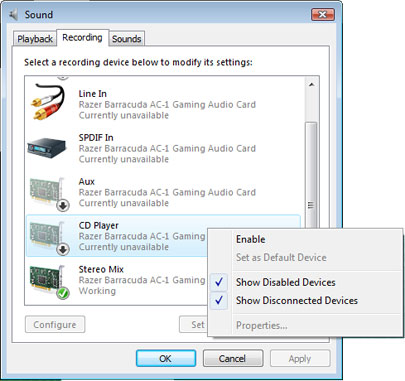
Task: Open Properties... from the context menu
Action: (262, 325)
